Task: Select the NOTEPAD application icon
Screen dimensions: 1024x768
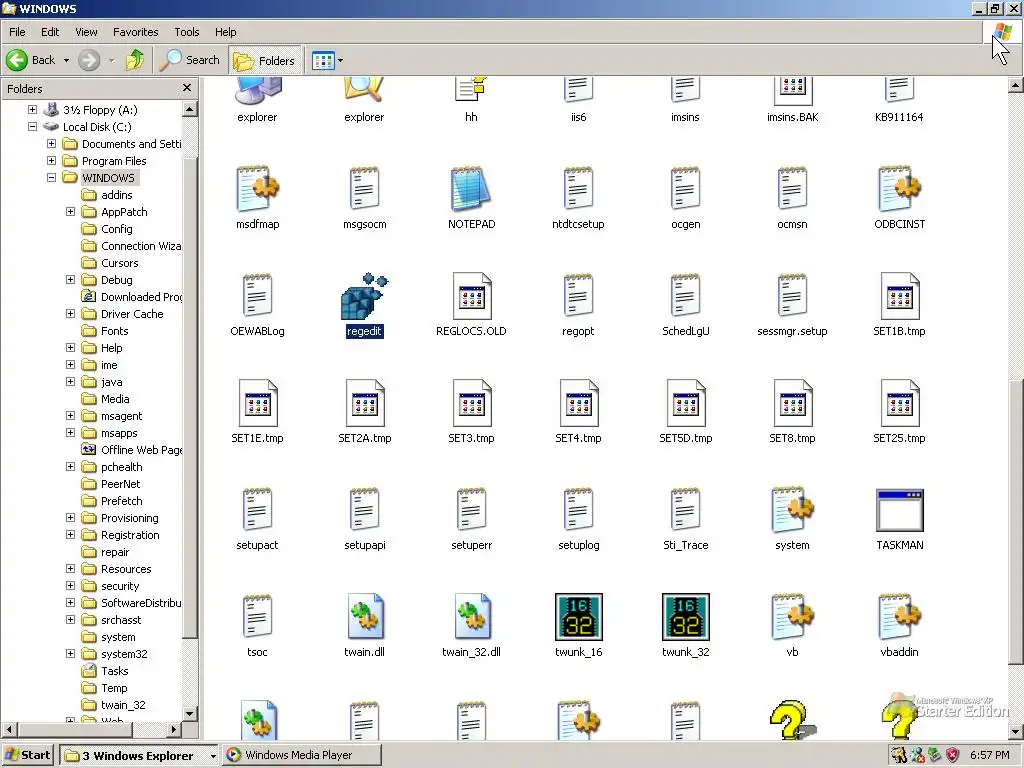Action: click(x=472, y=189)
